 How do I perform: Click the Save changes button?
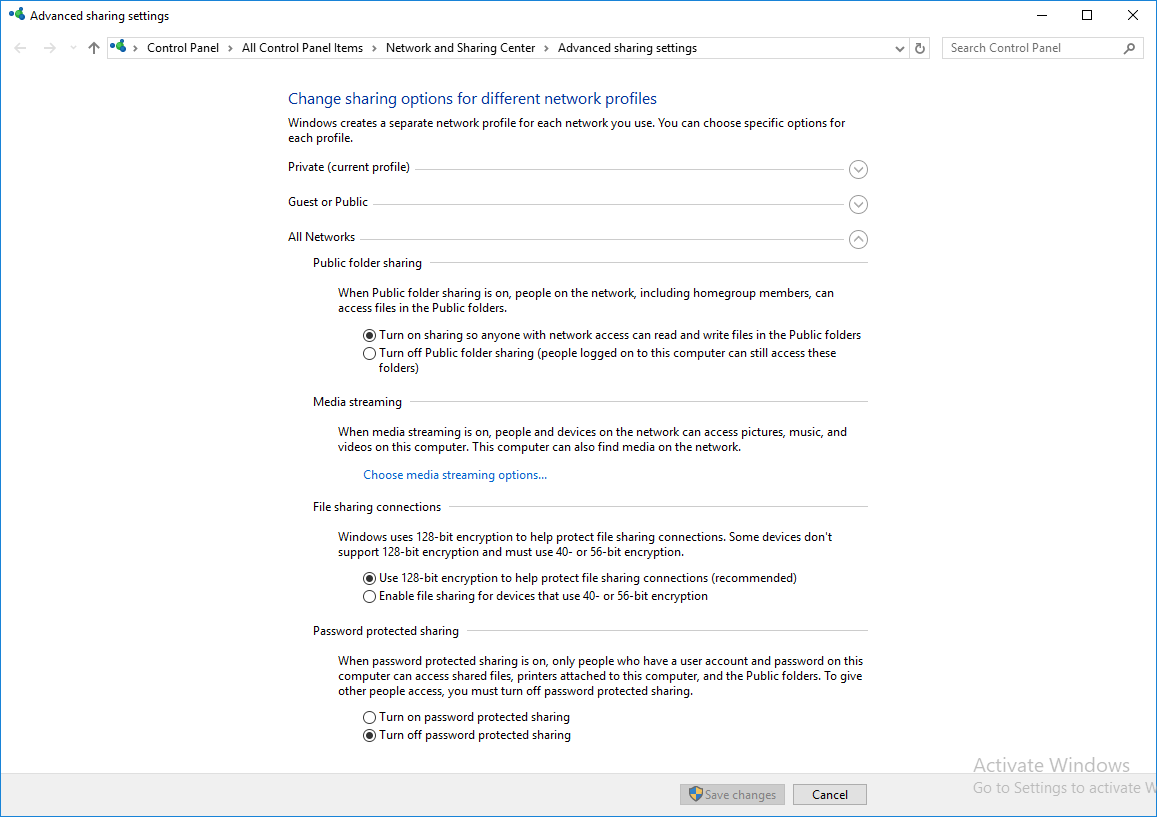[732, 794]
